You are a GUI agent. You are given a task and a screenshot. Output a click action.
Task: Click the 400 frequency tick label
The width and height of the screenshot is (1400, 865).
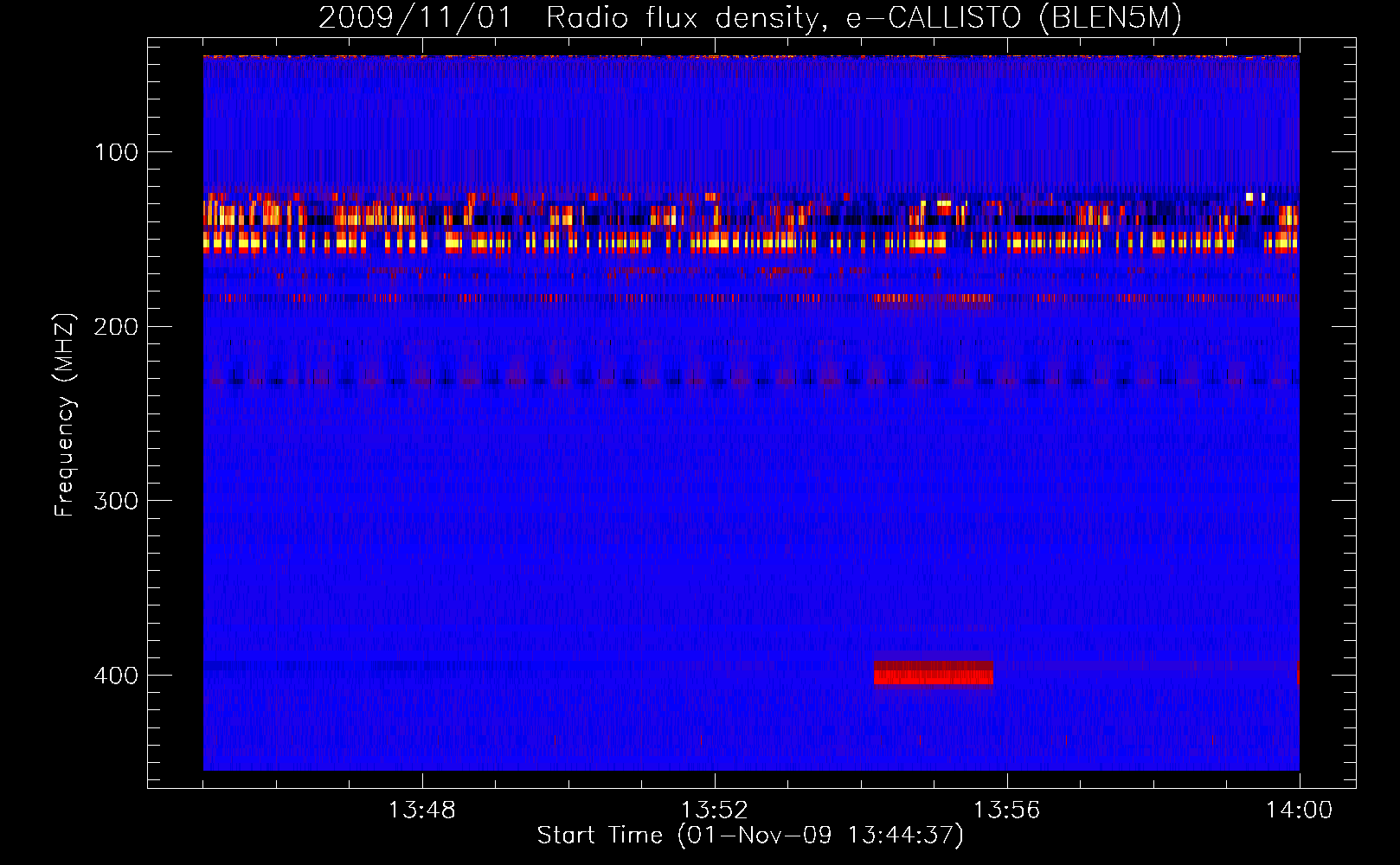click(116, 676)
